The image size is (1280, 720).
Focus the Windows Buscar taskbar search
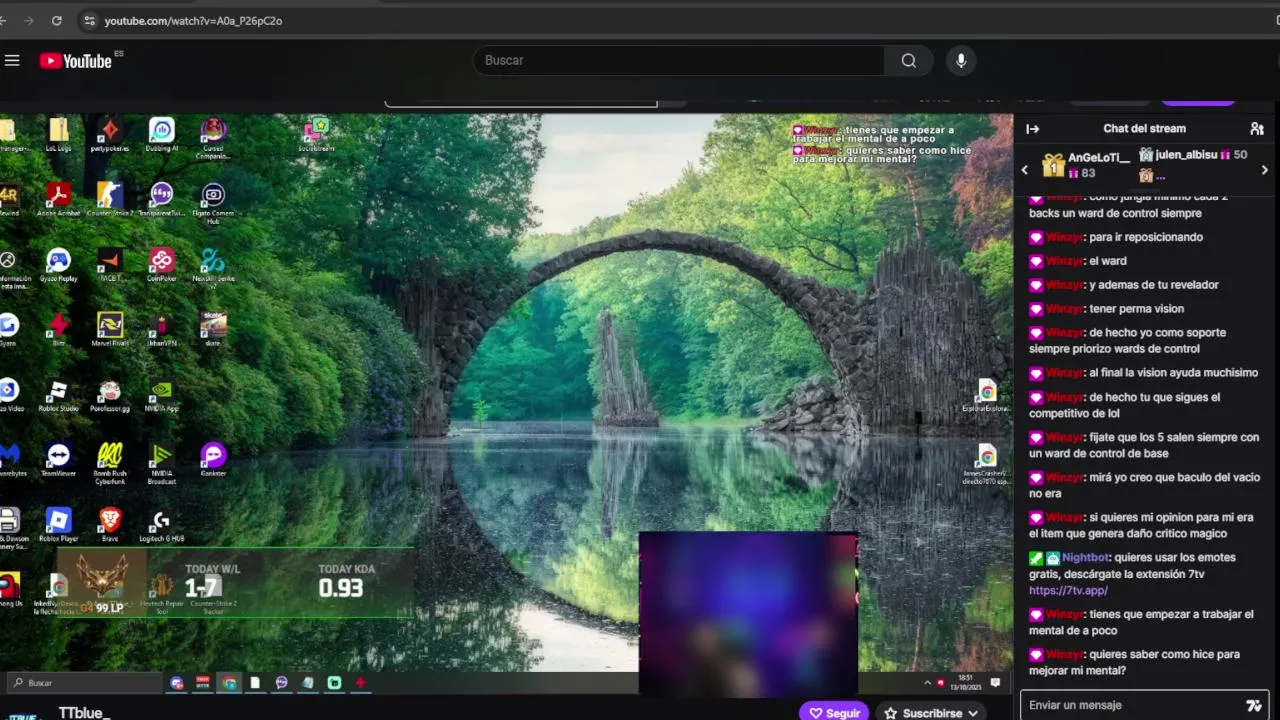[x=84, y=683]
